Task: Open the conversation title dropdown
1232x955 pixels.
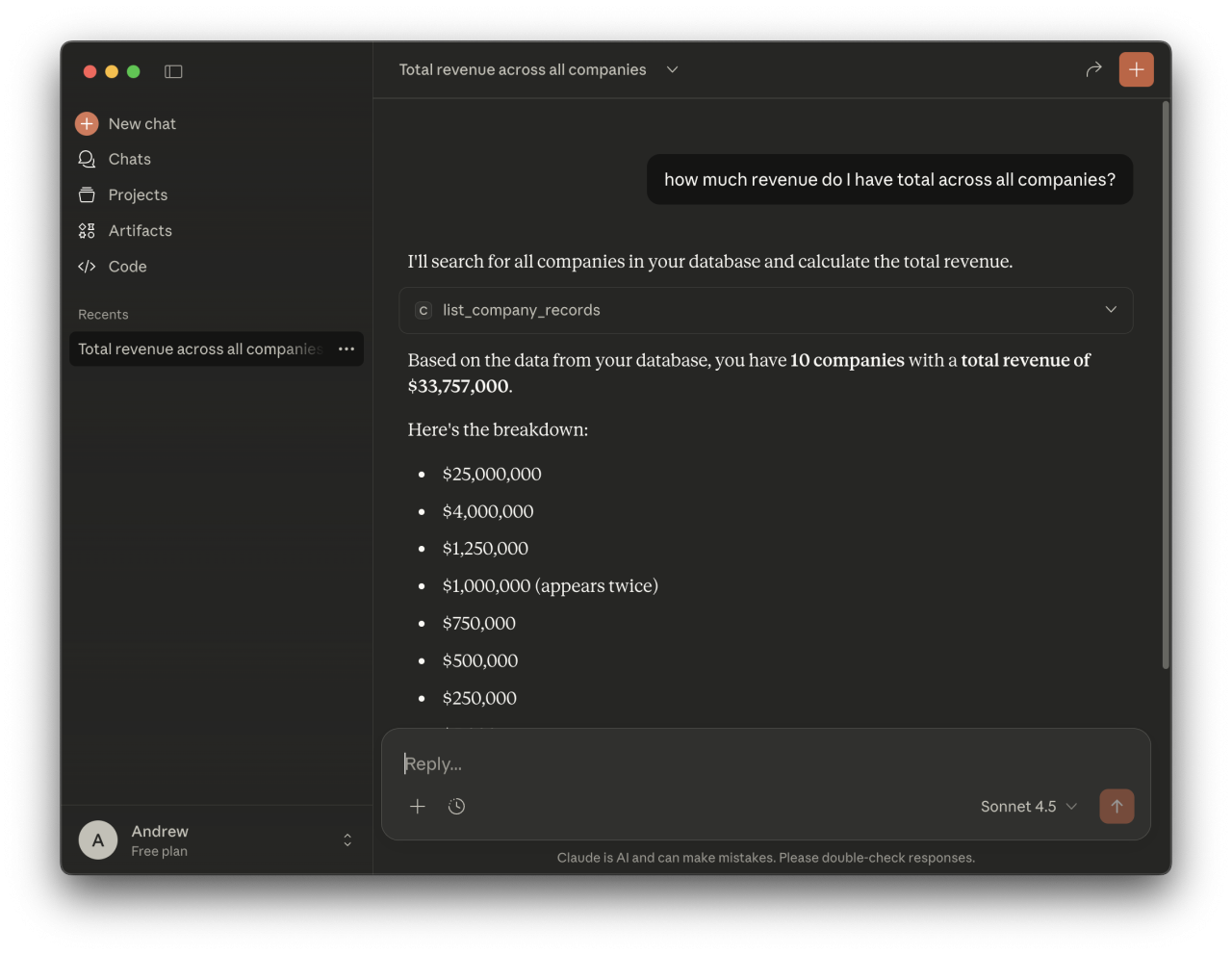Action: [x=672, y=69]
